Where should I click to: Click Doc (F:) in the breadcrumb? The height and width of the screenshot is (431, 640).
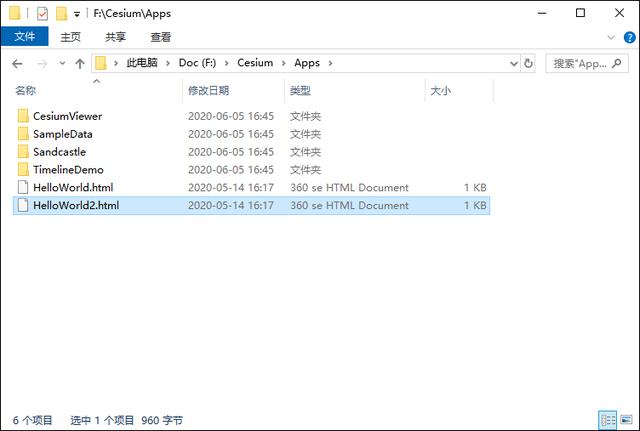click(197, 63)
